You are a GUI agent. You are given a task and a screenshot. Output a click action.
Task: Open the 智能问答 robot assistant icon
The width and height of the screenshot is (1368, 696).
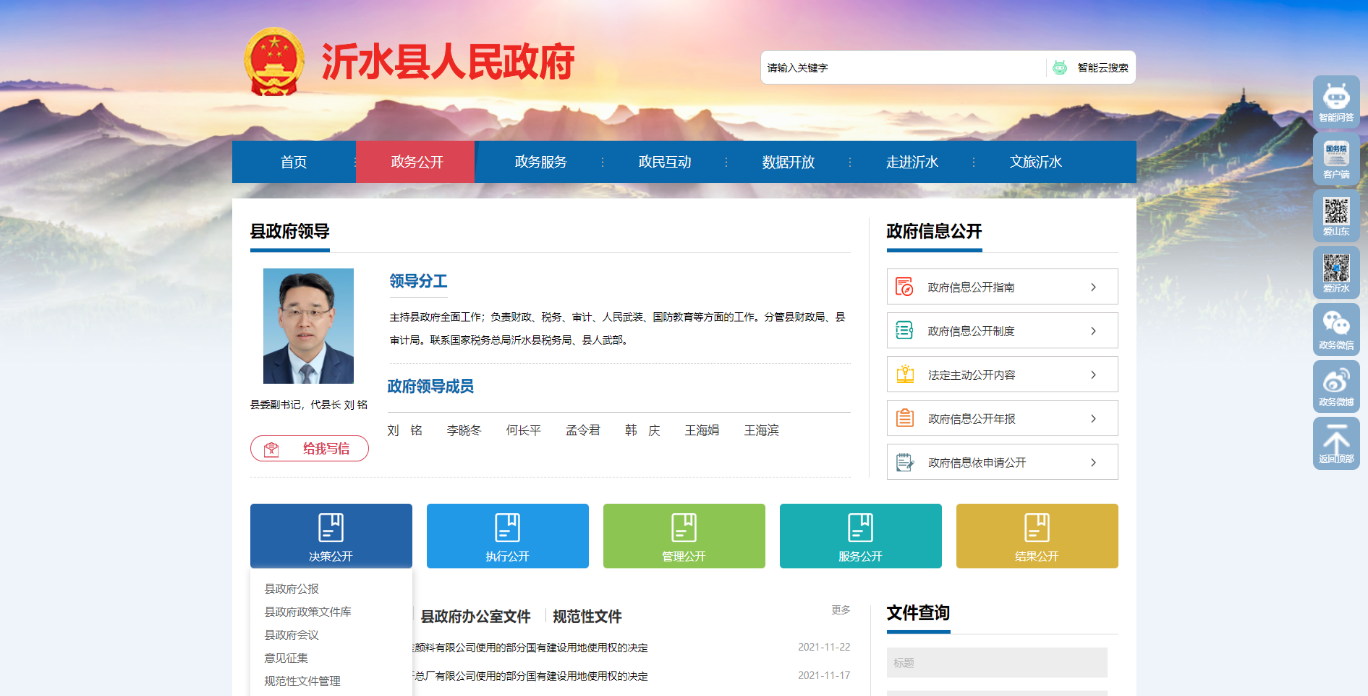pos(1335,101)
